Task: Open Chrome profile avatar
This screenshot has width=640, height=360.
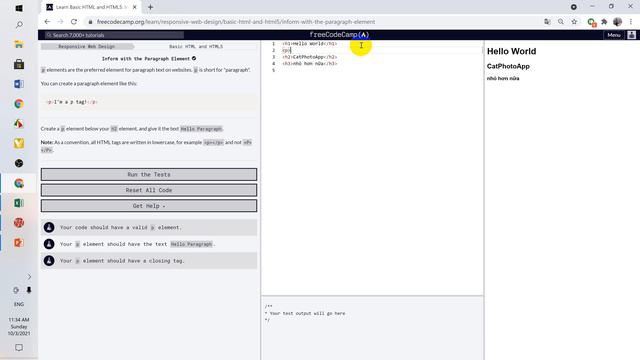Action: (618, 22)
